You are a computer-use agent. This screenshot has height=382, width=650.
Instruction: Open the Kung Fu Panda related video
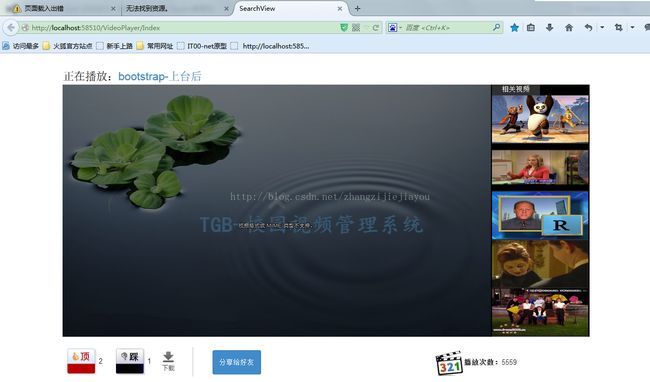click(540, 119)
